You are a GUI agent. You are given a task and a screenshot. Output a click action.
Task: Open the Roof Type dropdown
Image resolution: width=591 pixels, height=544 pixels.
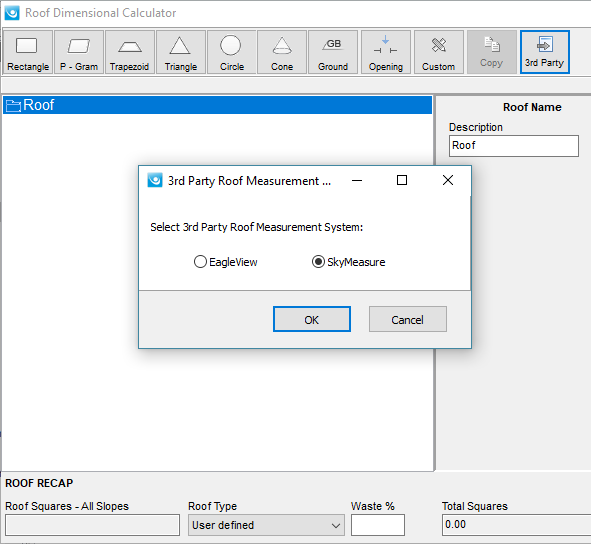(x=266, y=525)
